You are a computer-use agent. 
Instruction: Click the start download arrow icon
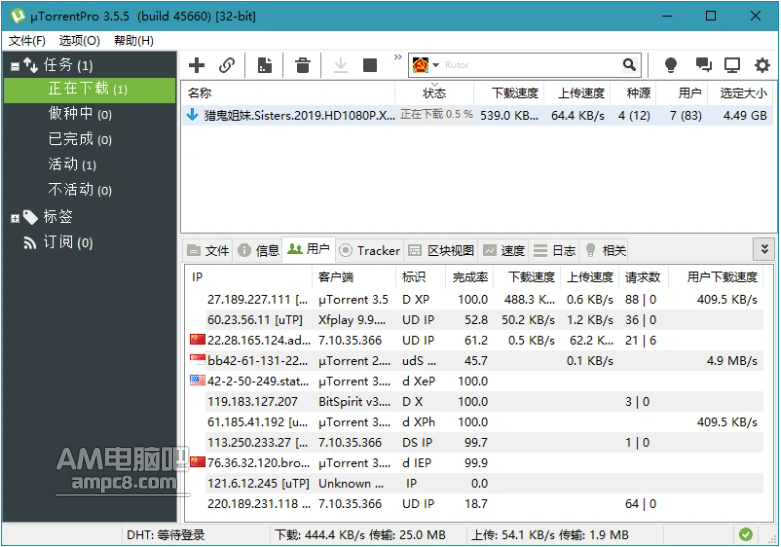click(341, 65)
